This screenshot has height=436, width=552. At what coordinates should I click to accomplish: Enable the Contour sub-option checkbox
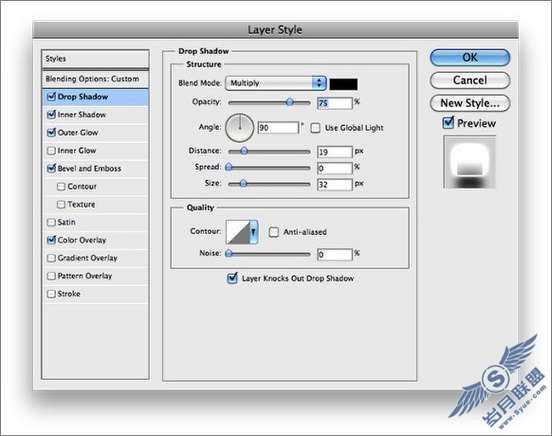point(61,187)
